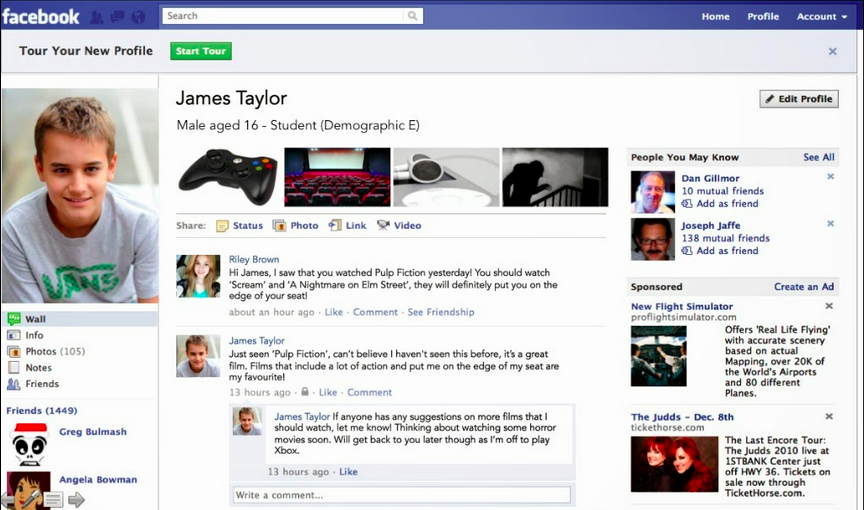Comment on James Taylor's Pulp Fiction post

[370, 392]
